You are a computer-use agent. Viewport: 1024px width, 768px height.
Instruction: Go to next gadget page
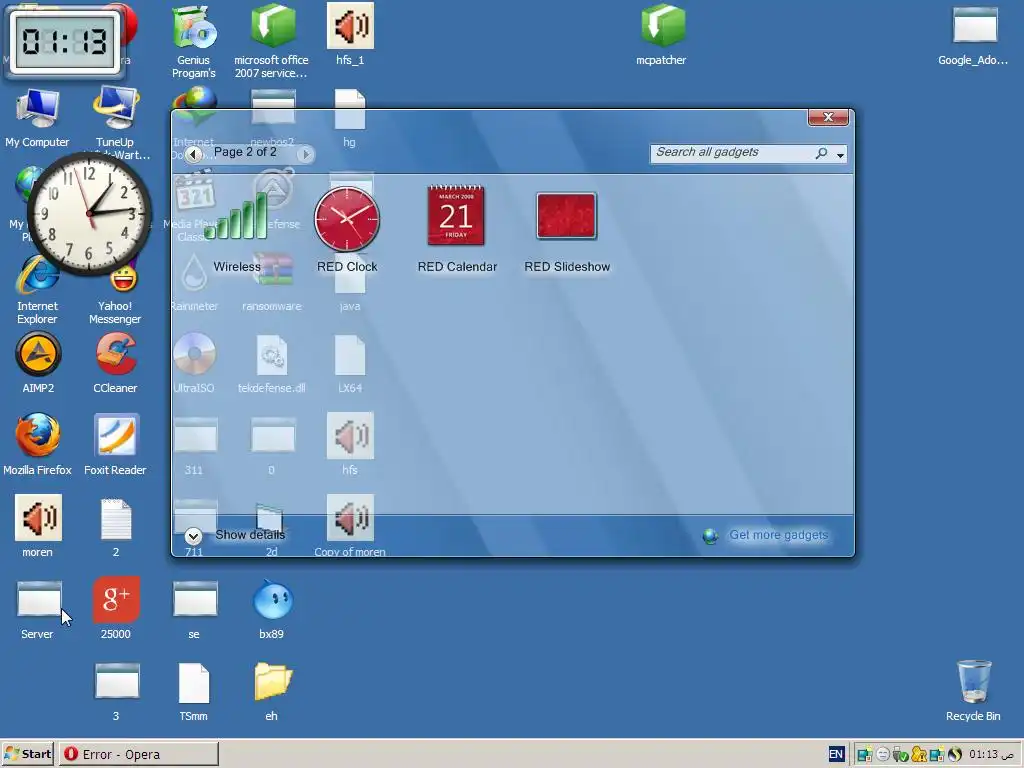coord(305,154)
